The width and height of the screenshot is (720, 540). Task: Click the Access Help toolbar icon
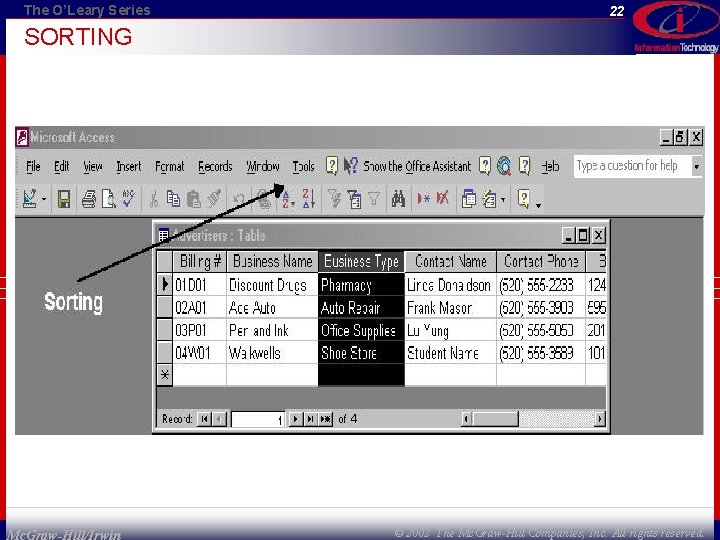(x=523, y=198)
